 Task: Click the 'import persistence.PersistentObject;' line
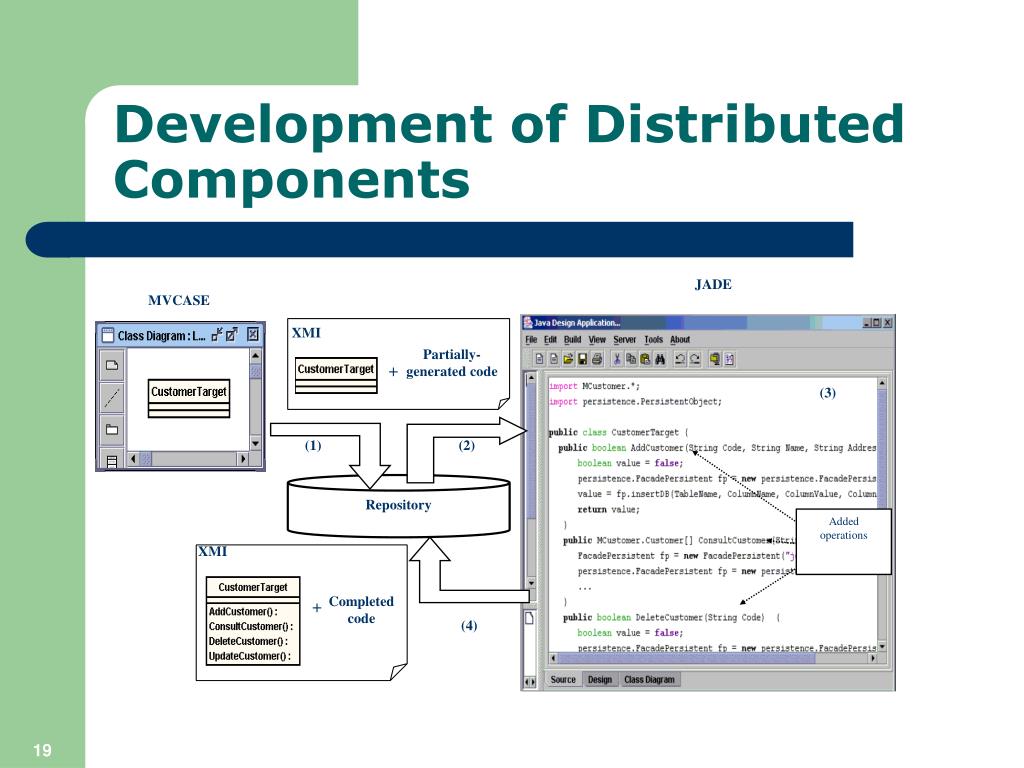[x=635, y=402]
